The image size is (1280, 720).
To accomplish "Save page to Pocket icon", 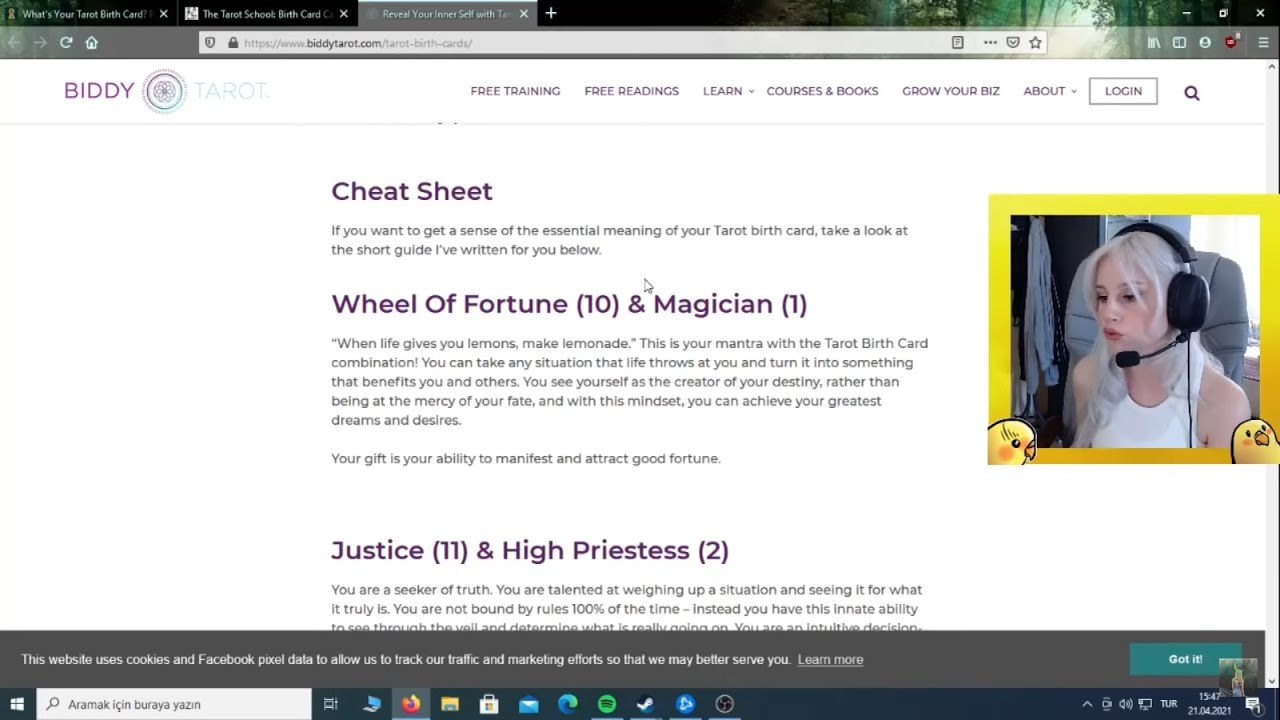I will tap(1013, 43).
